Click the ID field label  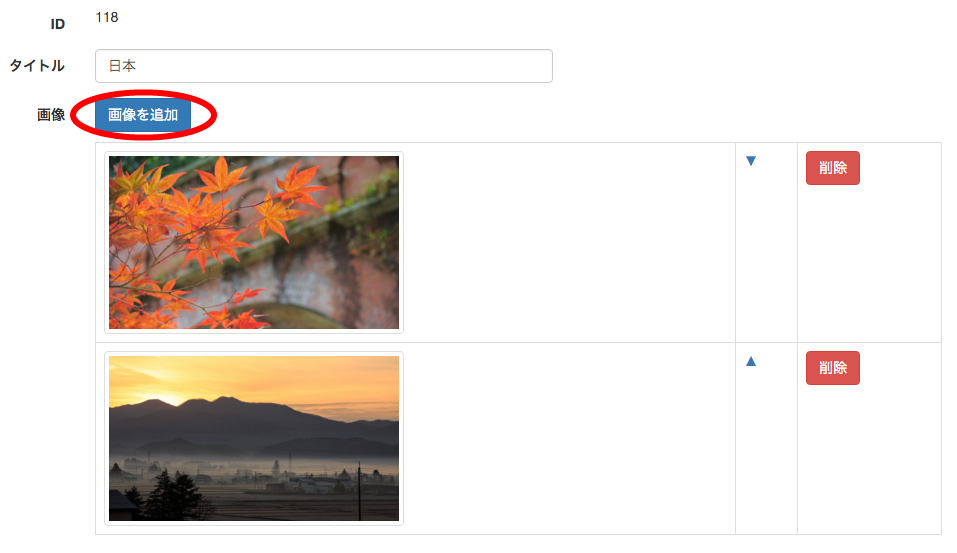click(57, 24)
